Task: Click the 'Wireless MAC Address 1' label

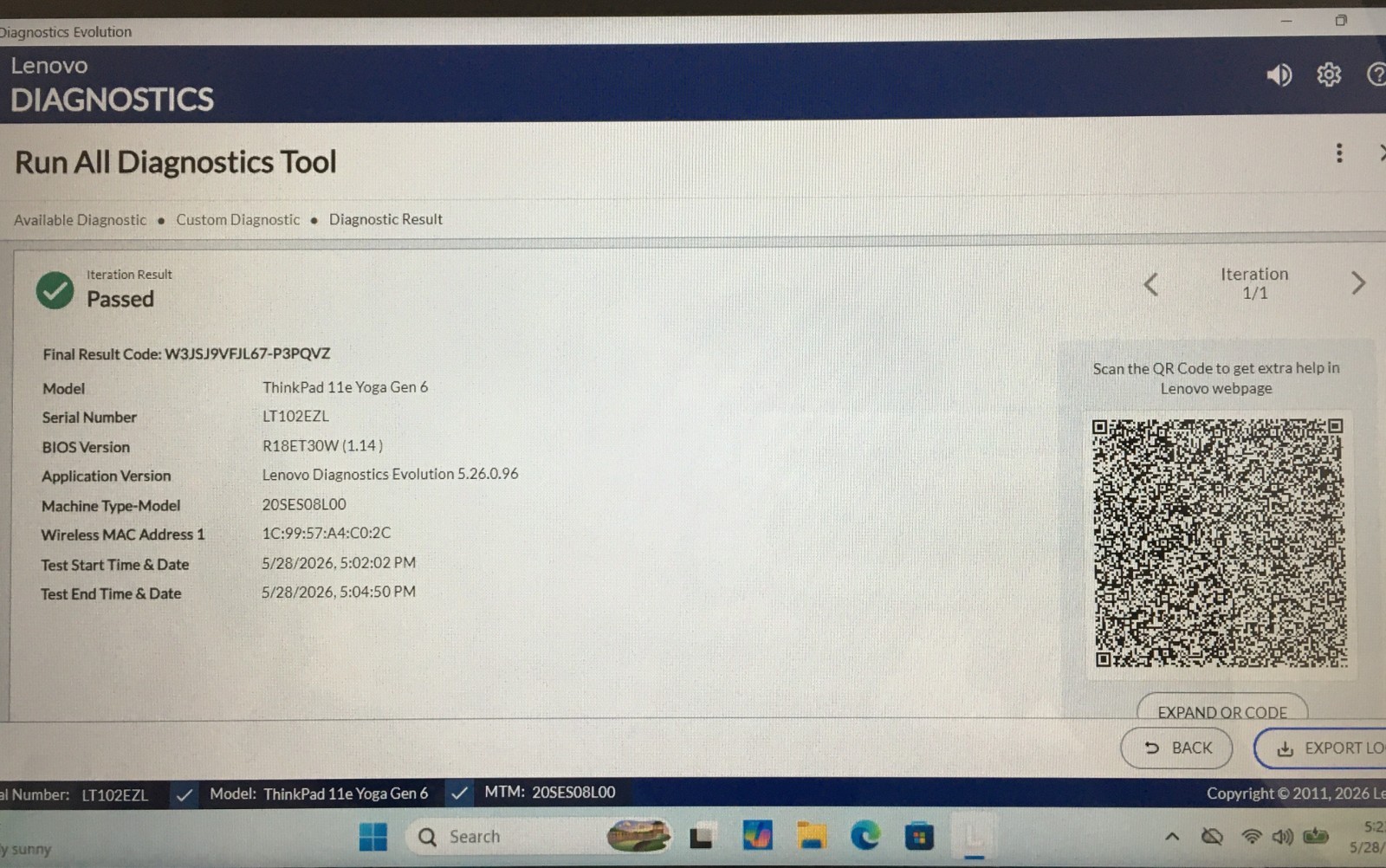Action: coord(123,535)
